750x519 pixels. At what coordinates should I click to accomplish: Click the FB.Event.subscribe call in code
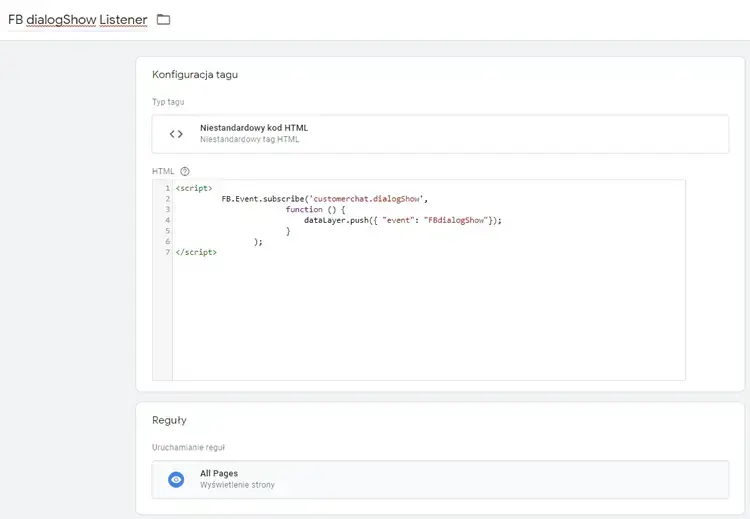(x=267, y=199)
